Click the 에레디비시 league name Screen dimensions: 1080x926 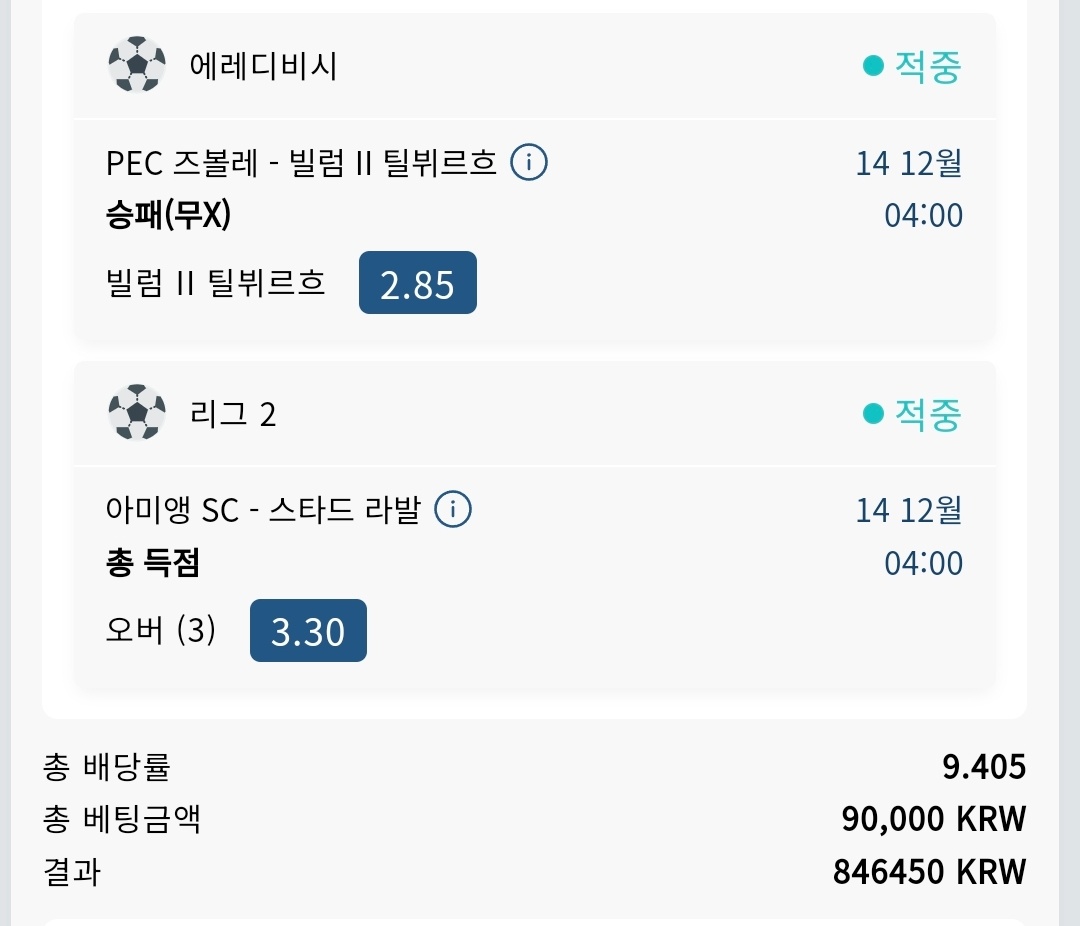pyautogui.click(x=263, y=66)
